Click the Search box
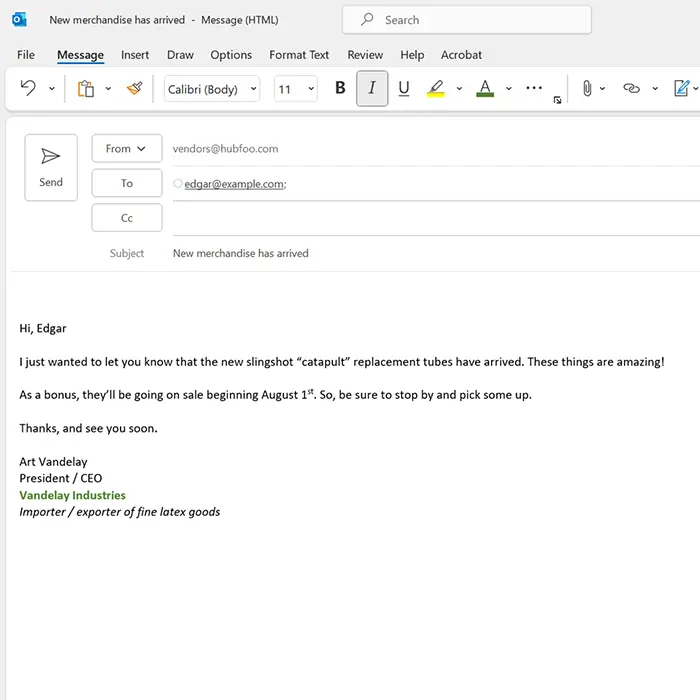 (467, 20)
